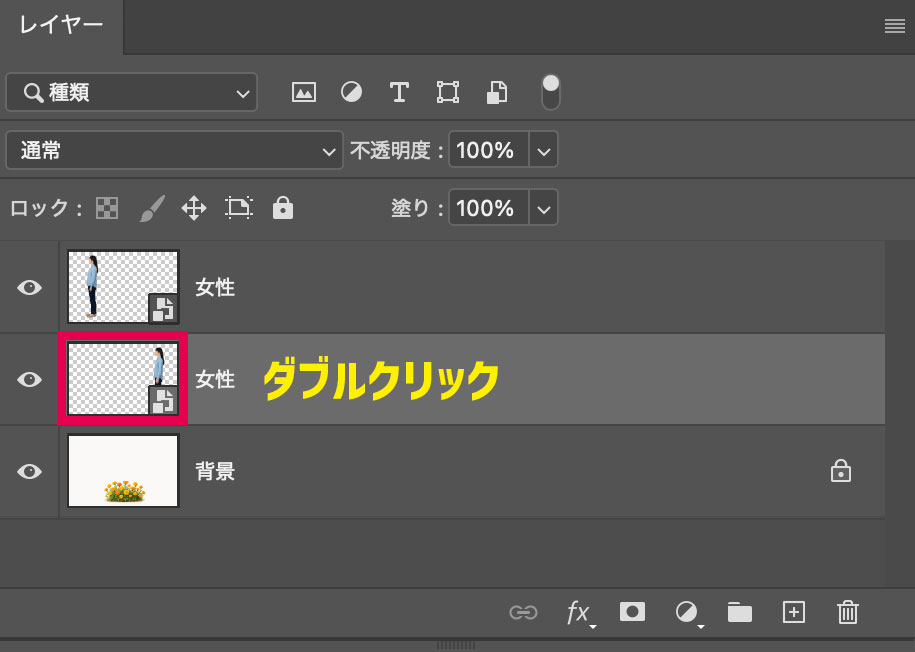Add a layer mask
The image size is (915, 652).
click(x=632, y=612)
